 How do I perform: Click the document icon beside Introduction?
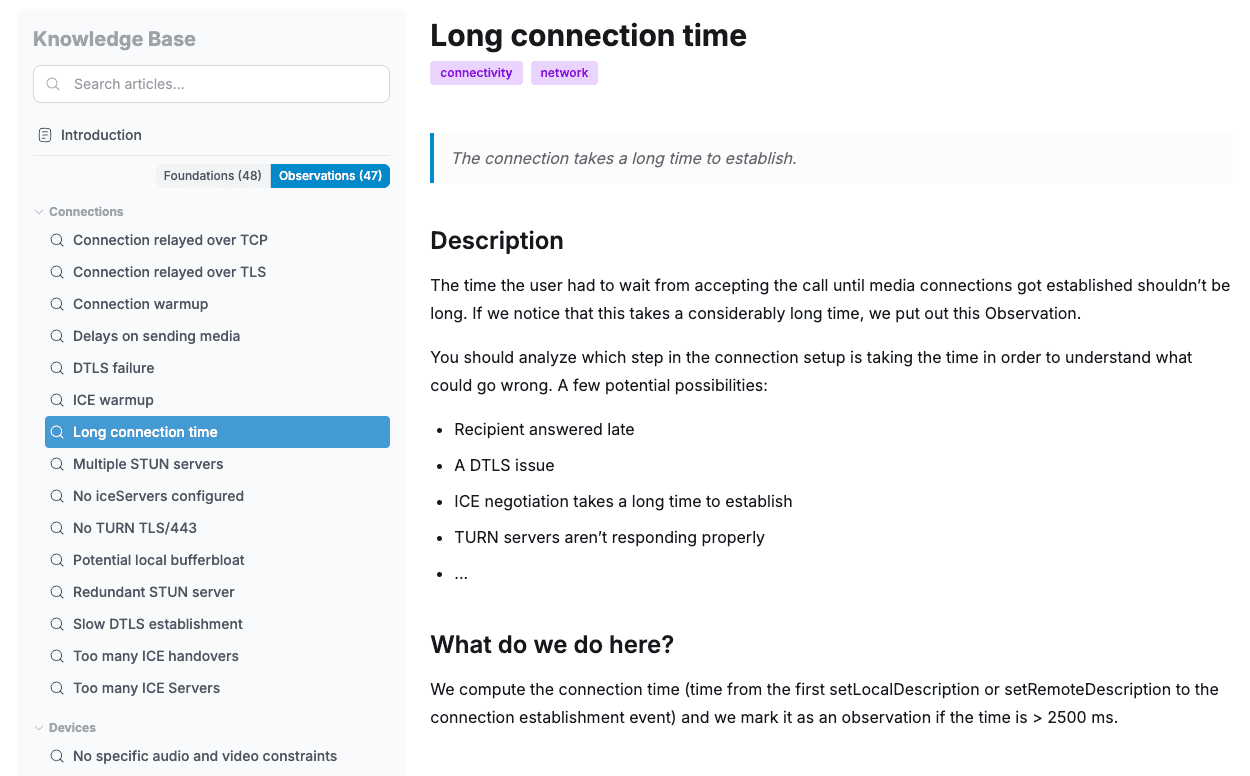[x=45, y=134]
